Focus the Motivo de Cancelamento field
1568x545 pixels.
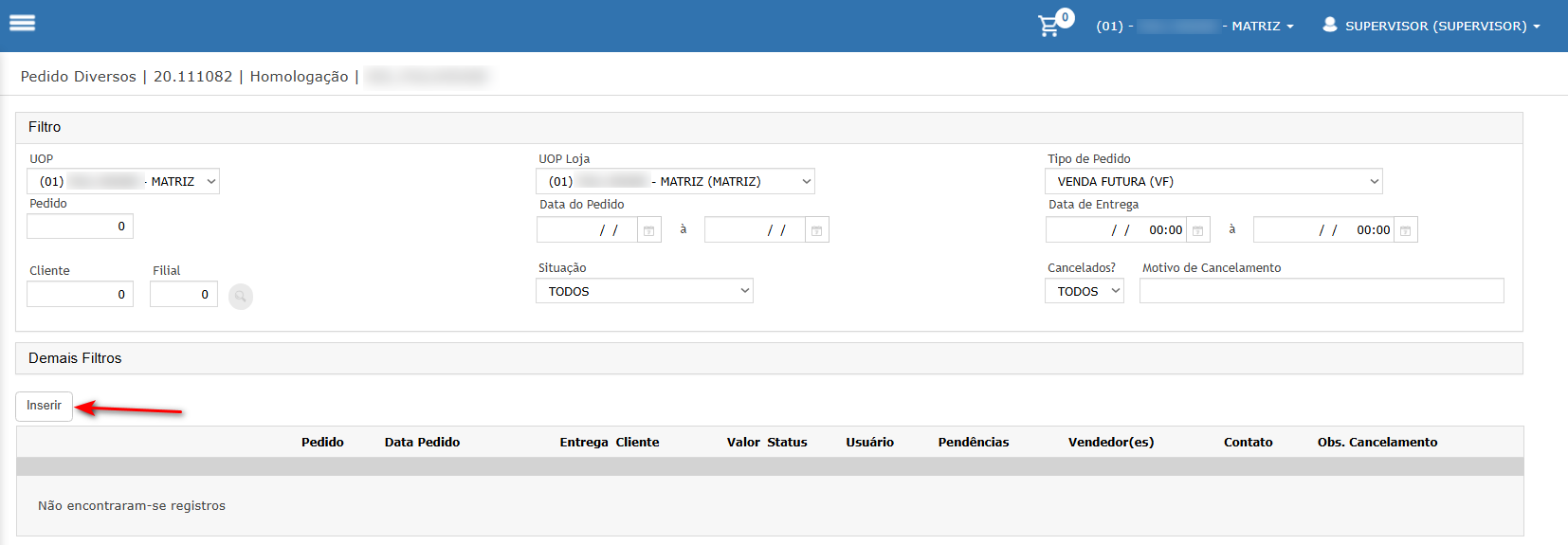[x=1322, y=291]
